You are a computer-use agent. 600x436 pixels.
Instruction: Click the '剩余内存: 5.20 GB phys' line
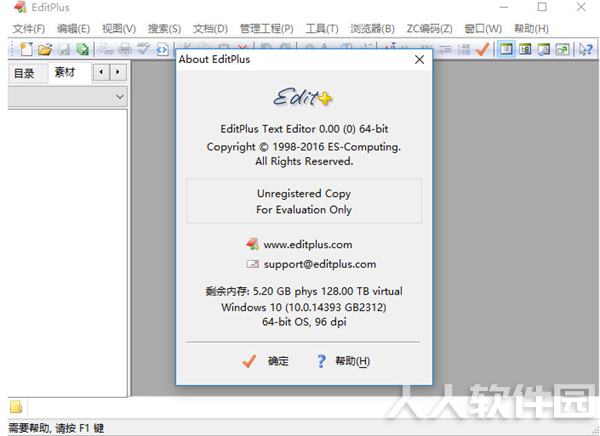304,291
